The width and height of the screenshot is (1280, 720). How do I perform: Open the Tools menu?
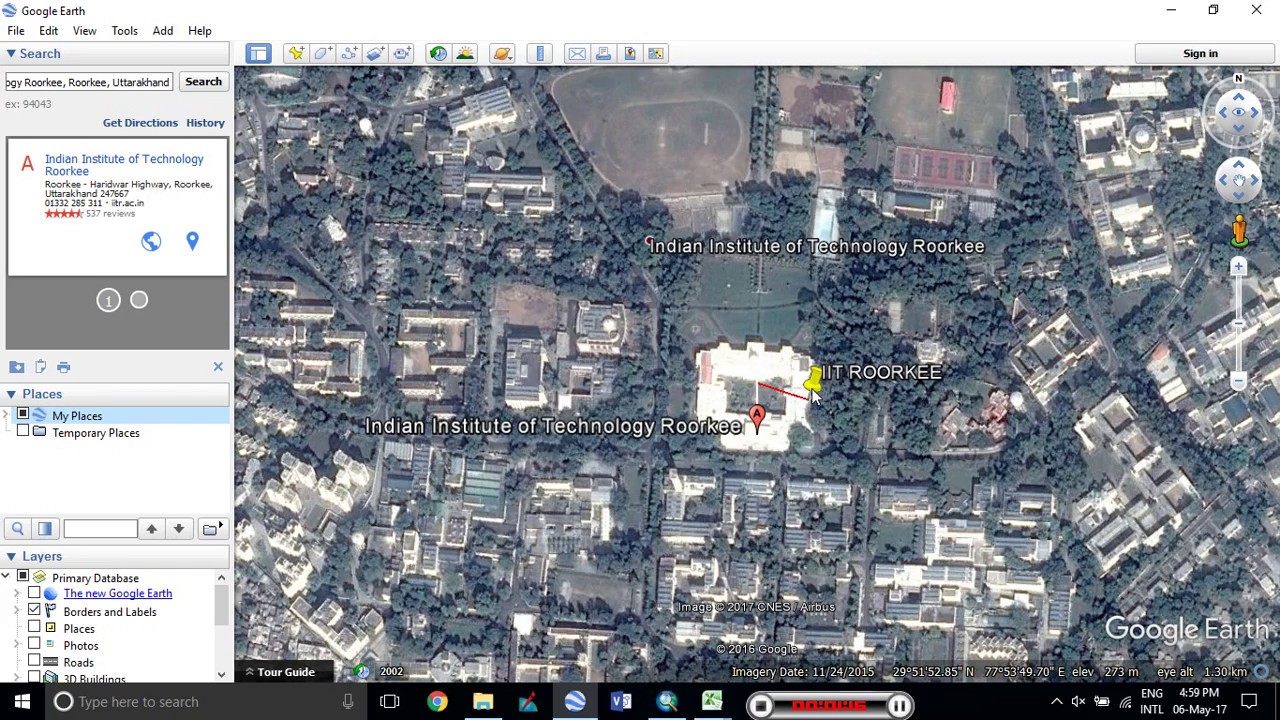click(x=124, y=30)
